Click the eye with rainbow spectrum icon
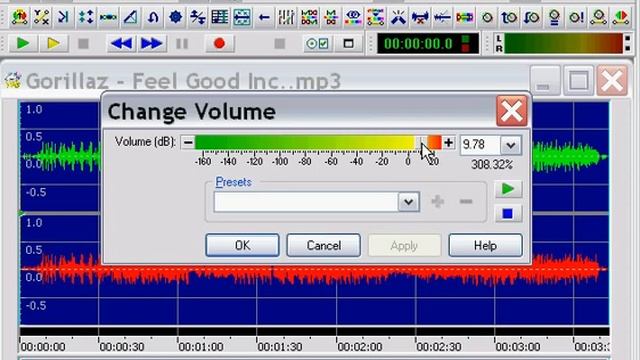Screen dimensions: 640x360 point(353,17)
